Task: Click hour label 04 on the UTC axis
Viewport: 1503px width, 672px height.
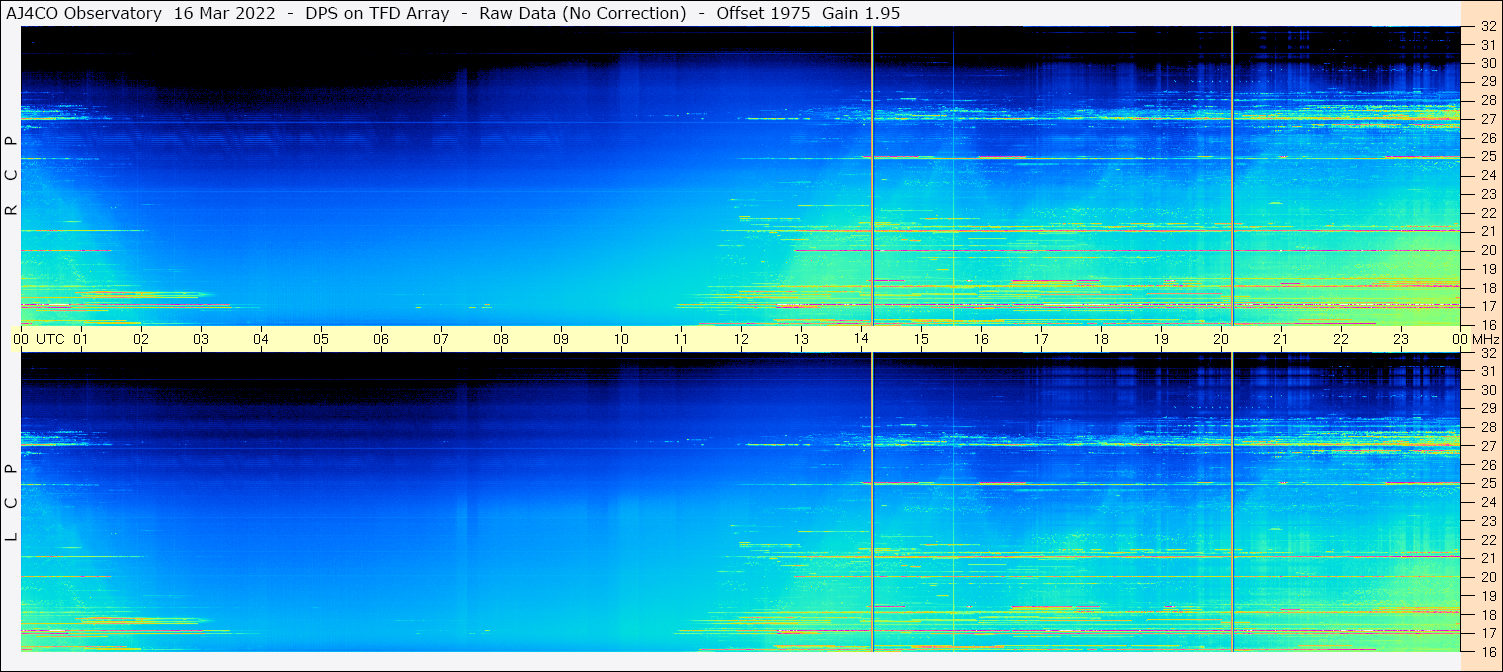Action: 261,339
